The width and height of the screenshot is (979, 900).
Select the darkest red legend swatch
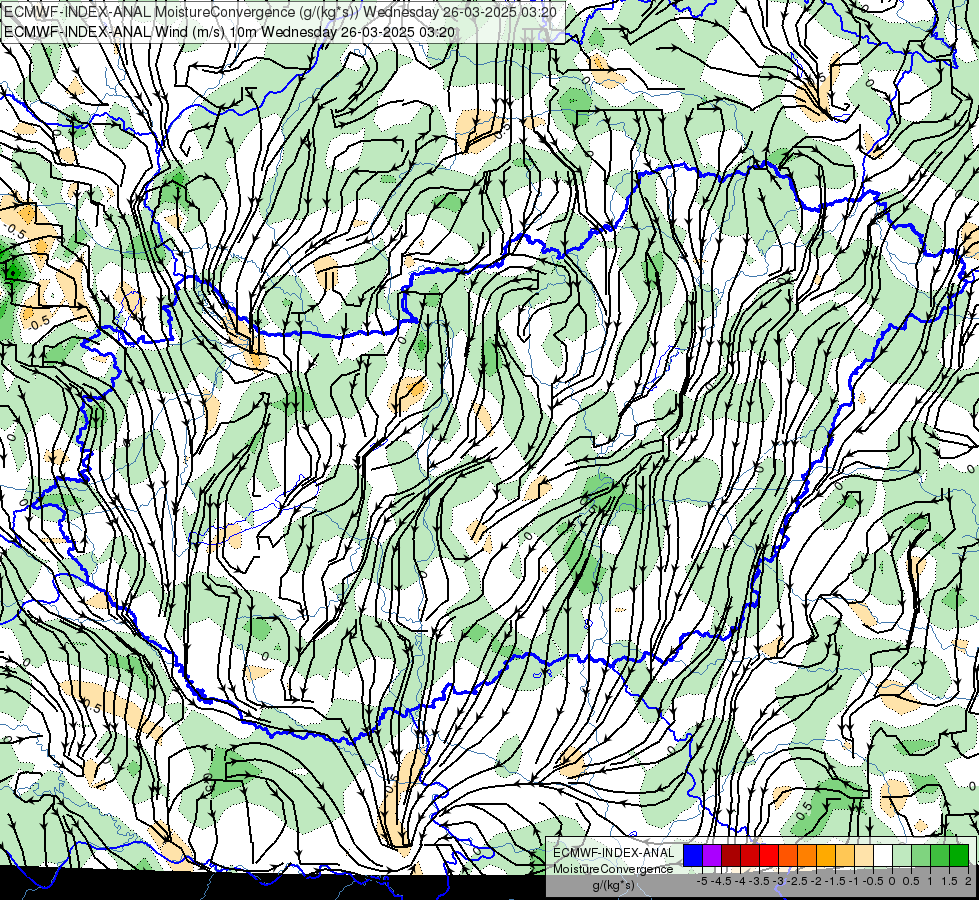(x=731, y=856)
